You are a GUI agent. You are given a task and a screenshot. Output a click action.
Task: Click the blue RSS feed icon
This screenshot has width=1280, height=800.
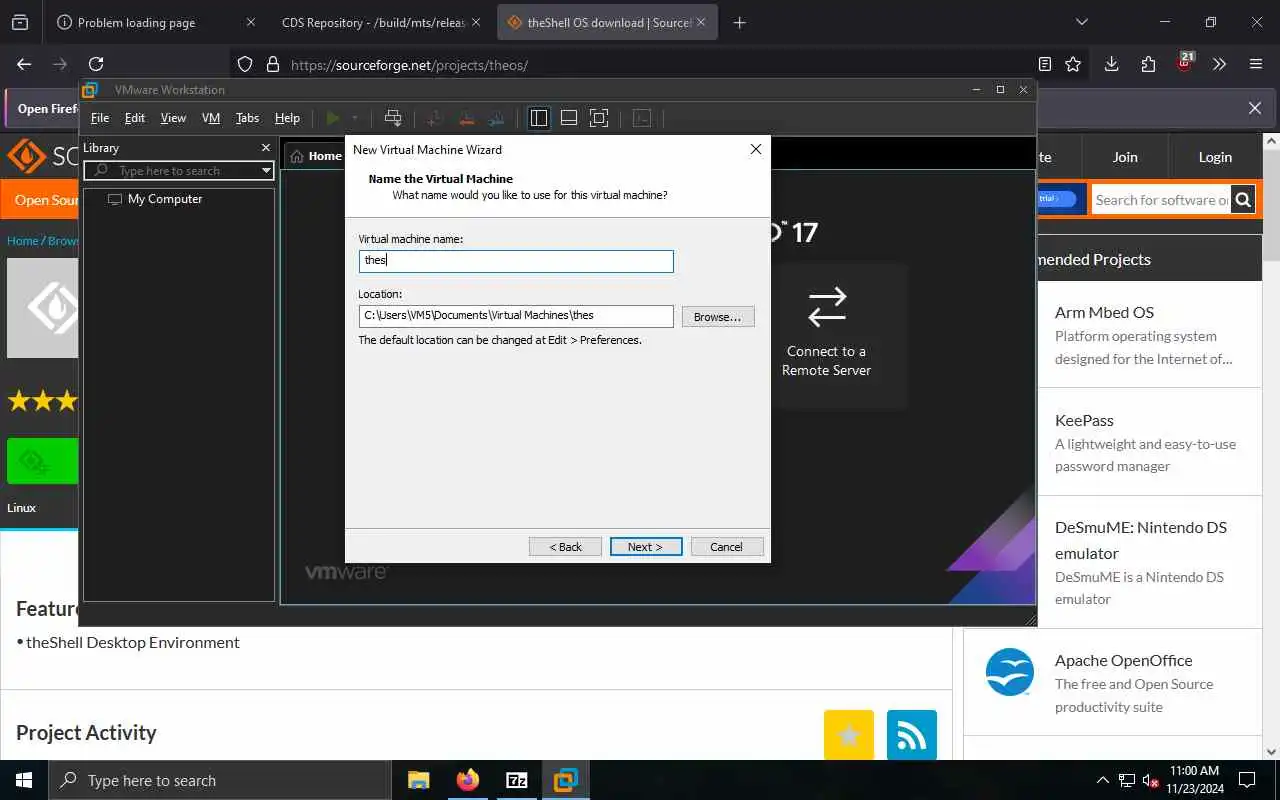912,735
